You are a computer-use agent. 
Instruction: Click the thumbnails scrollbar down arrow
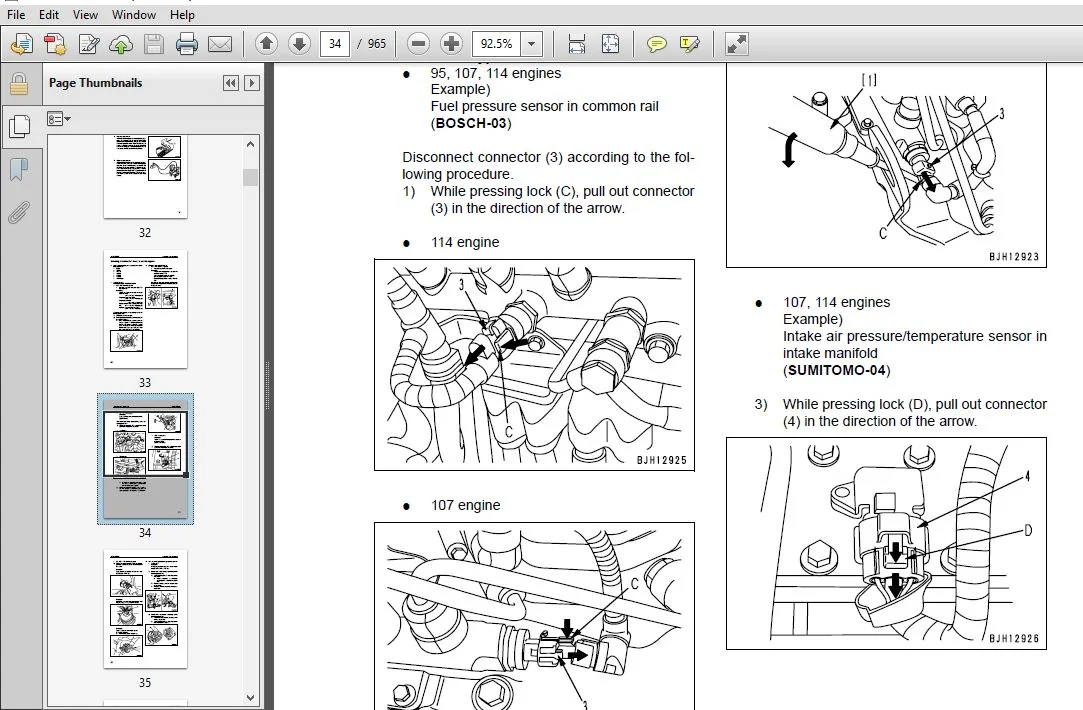pyautogui.click(x=250, y=698)
